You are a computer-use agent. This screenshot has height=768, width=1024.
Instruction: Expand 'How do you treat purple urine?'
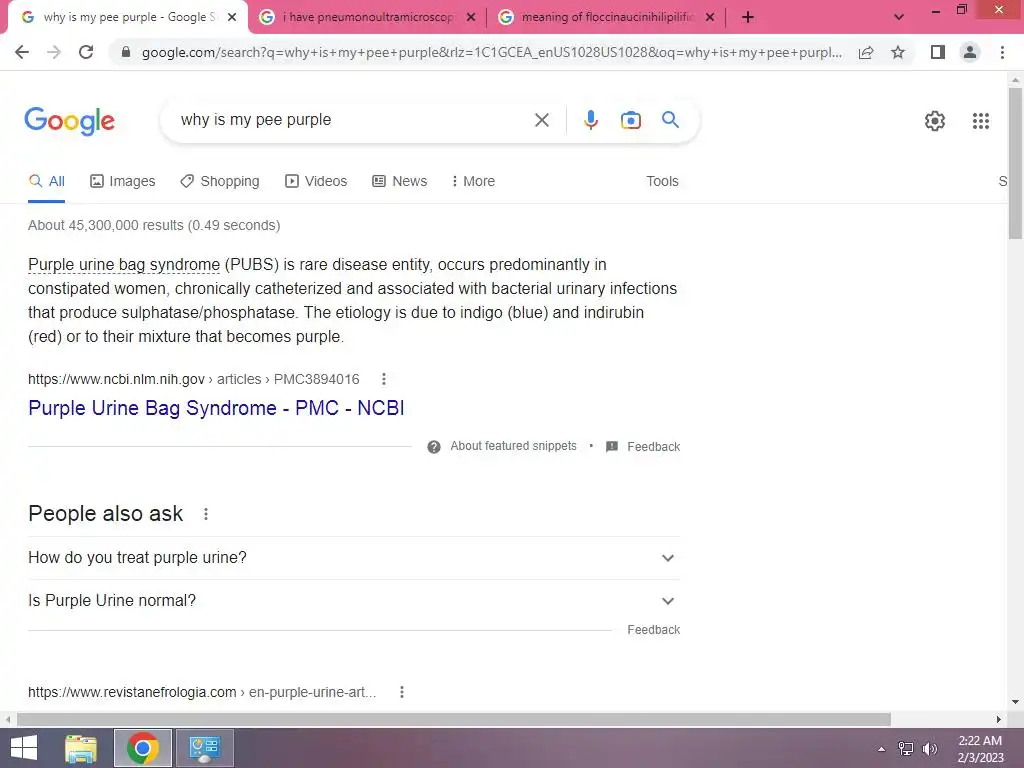point(354,558)
